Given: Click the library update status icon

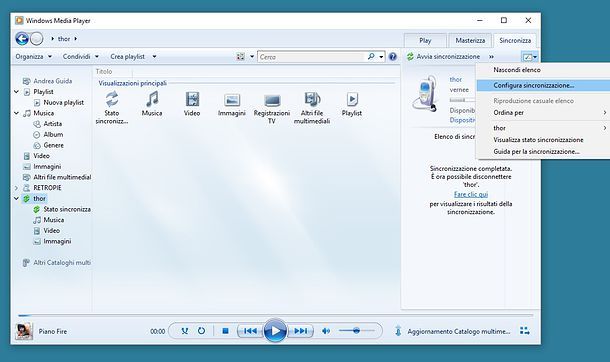Looking at the screenshot, I should click(x=398, y=331).
